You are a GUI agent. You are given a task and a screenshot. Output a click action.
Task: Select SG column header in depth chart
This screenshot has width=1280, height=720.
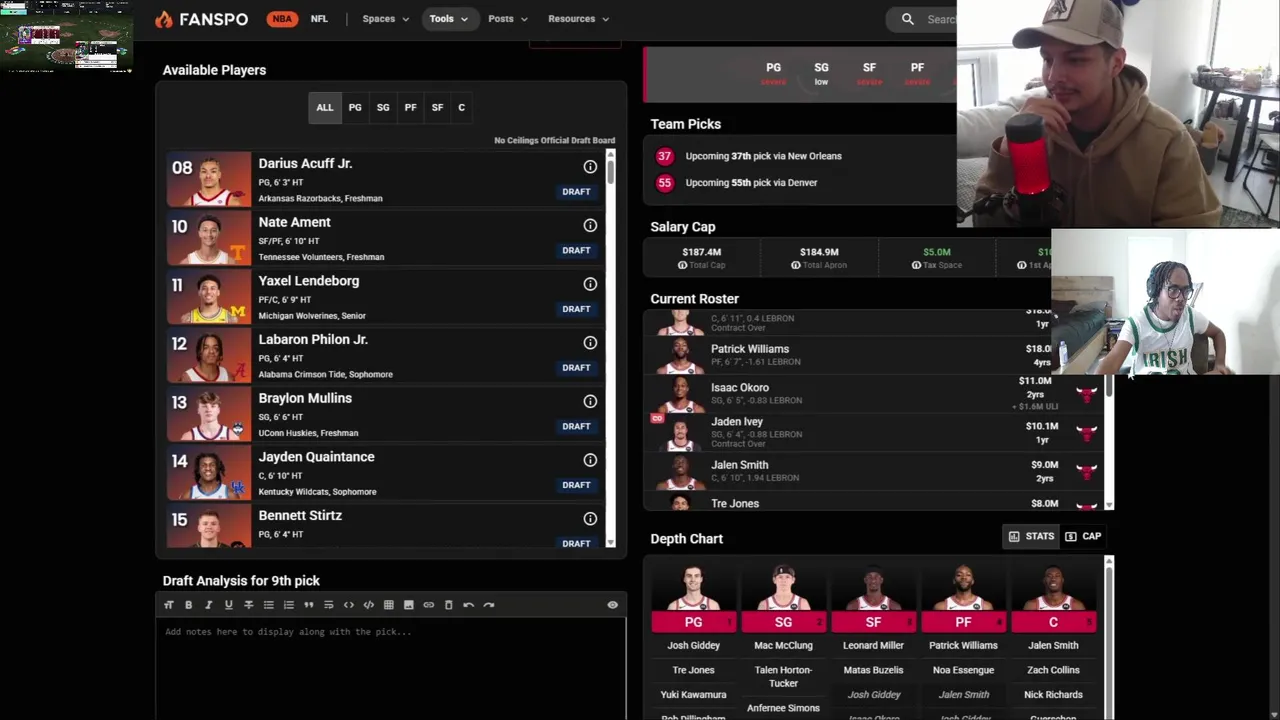pos(783,622)
